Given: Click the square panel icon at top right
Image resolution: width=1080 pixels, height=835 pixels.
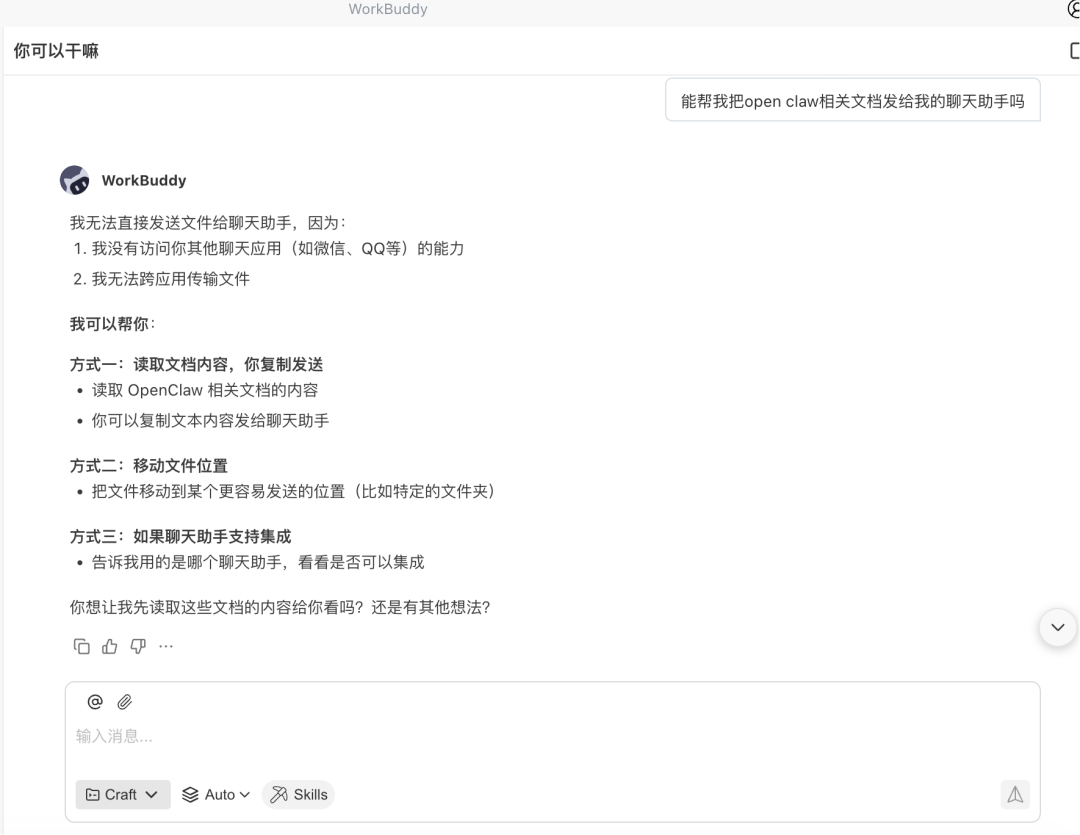Looking at the screenshot, I should 1074,50.
